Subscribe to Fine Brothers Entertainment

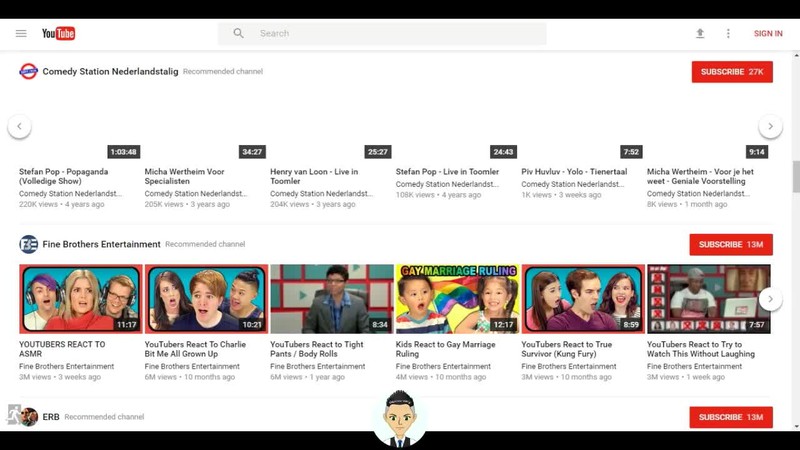[x=731, y=245]
